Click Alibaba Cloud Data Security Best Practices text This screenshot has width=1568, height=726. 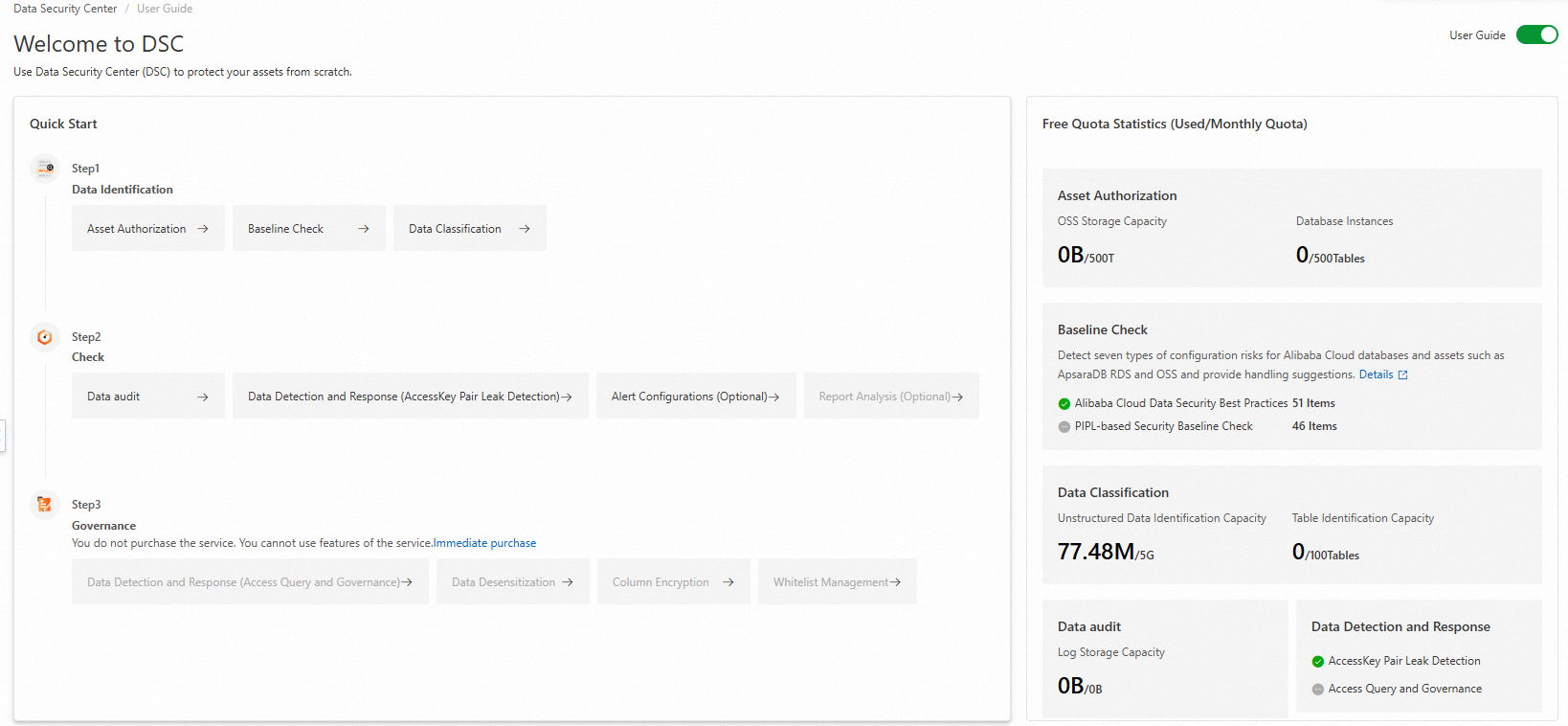click(1181, 403)
